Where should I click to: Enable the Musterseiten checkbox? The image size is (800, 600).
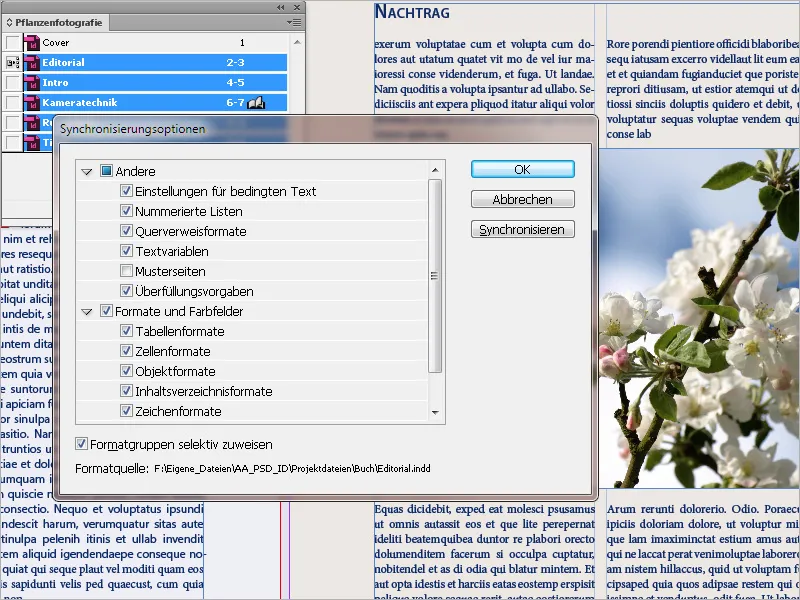point(126,270)
